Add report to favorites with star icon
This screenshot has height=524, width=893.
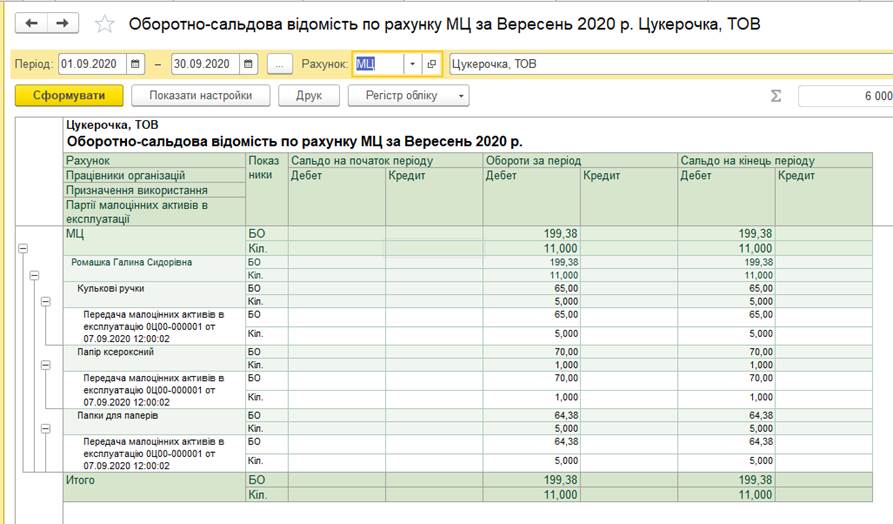[104, 24]
